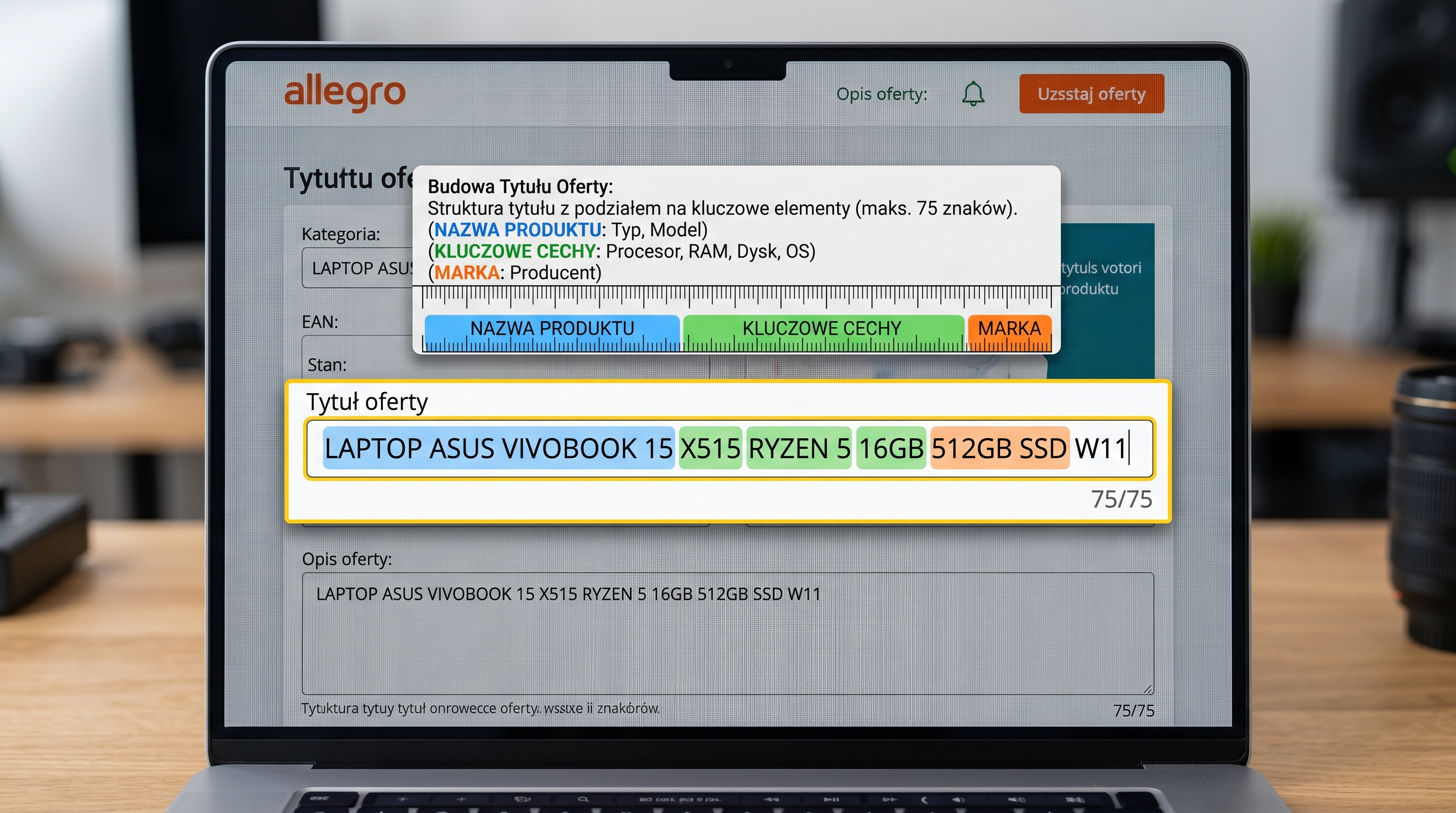Viewport: 1456px width, 813px height.
Task: Click the allegro logo
Action: click(x=344, y=93)
